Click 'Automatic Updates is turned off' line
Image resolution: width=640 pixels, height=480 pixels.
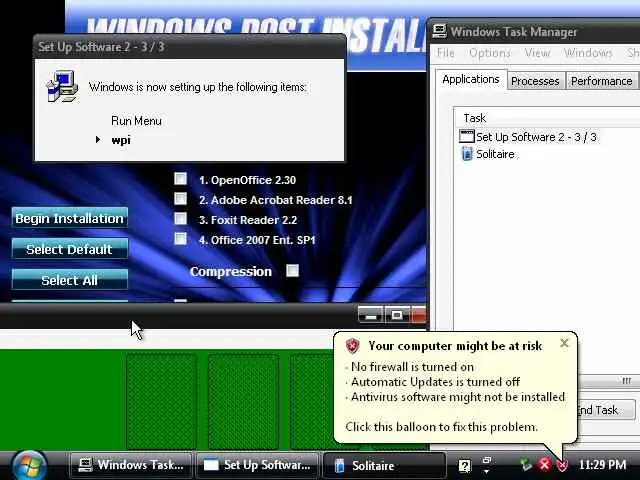click(436, 382)
